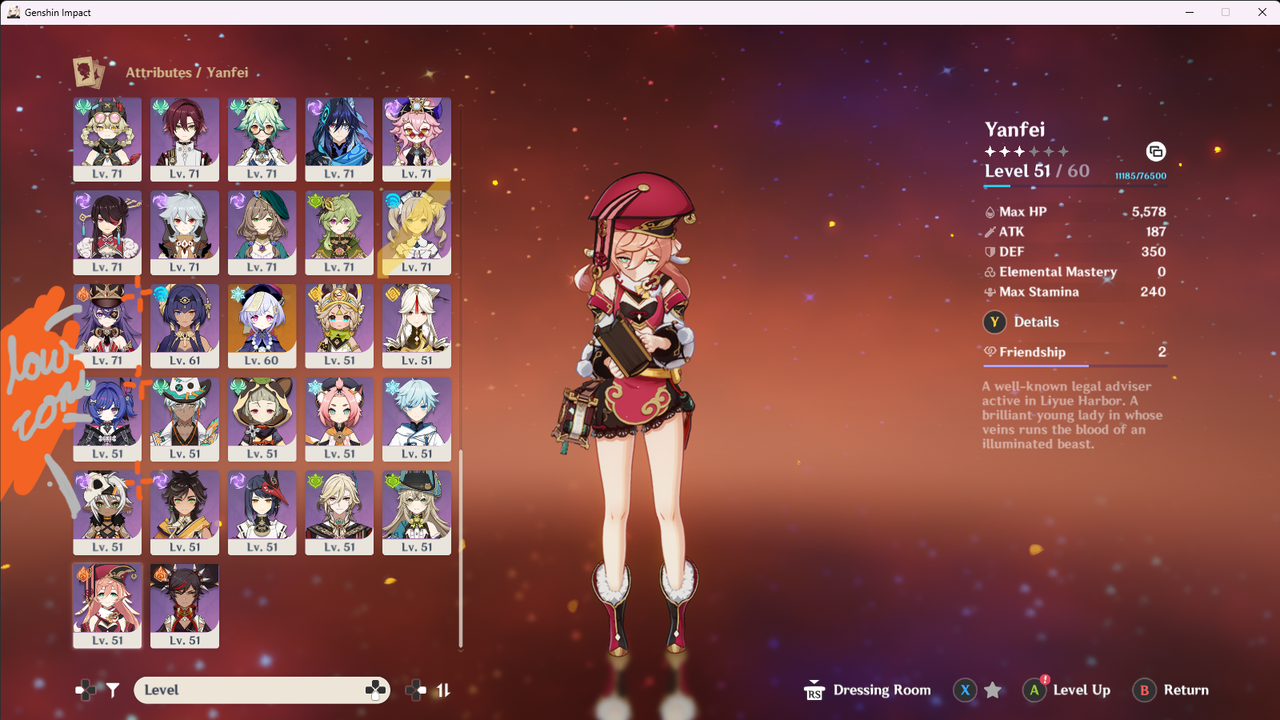
Task: Click the Level 51 experience progress bar
Action: [1075, 186]
